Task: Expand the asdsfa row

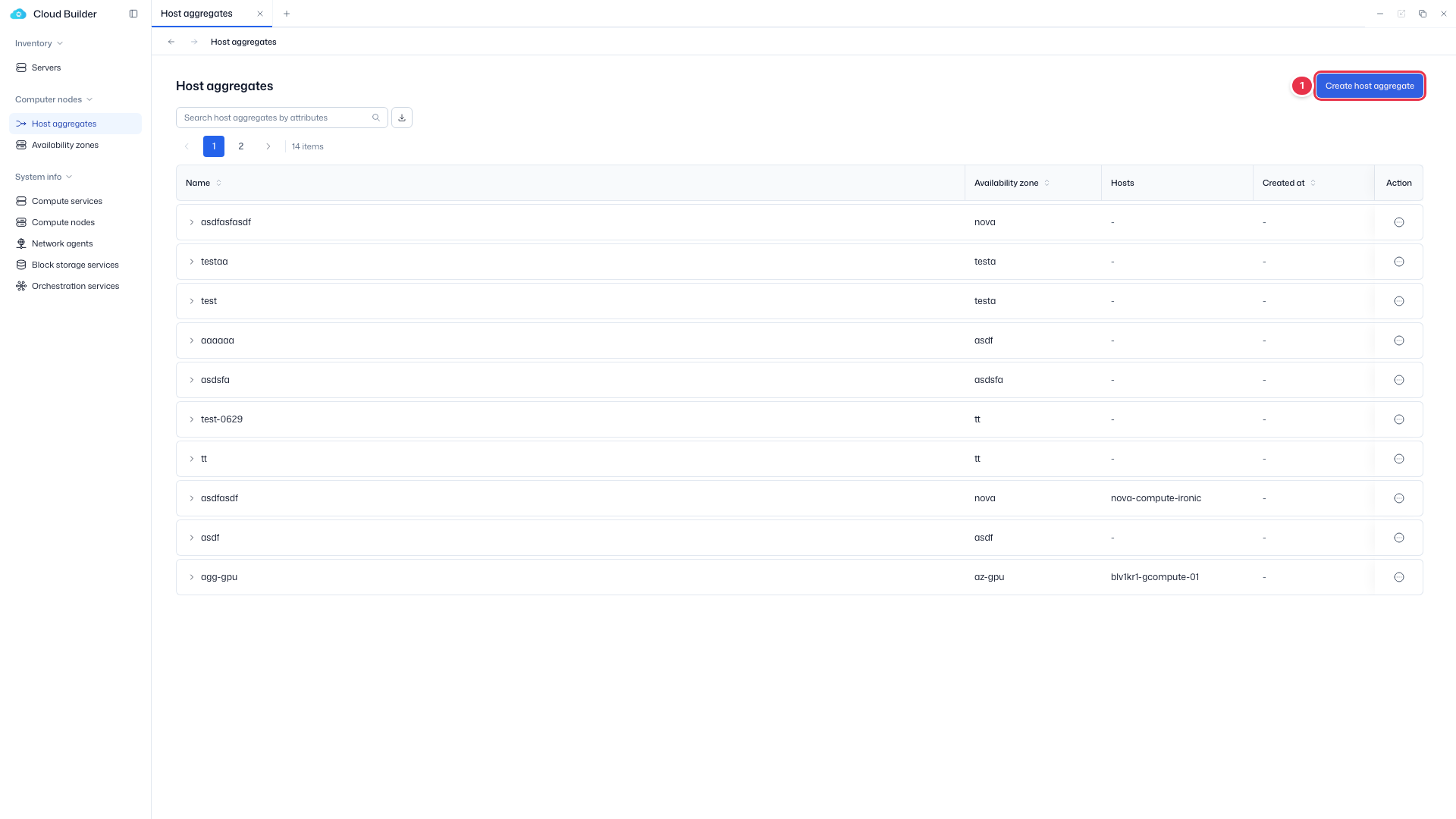Action: (x=192, y=380)
